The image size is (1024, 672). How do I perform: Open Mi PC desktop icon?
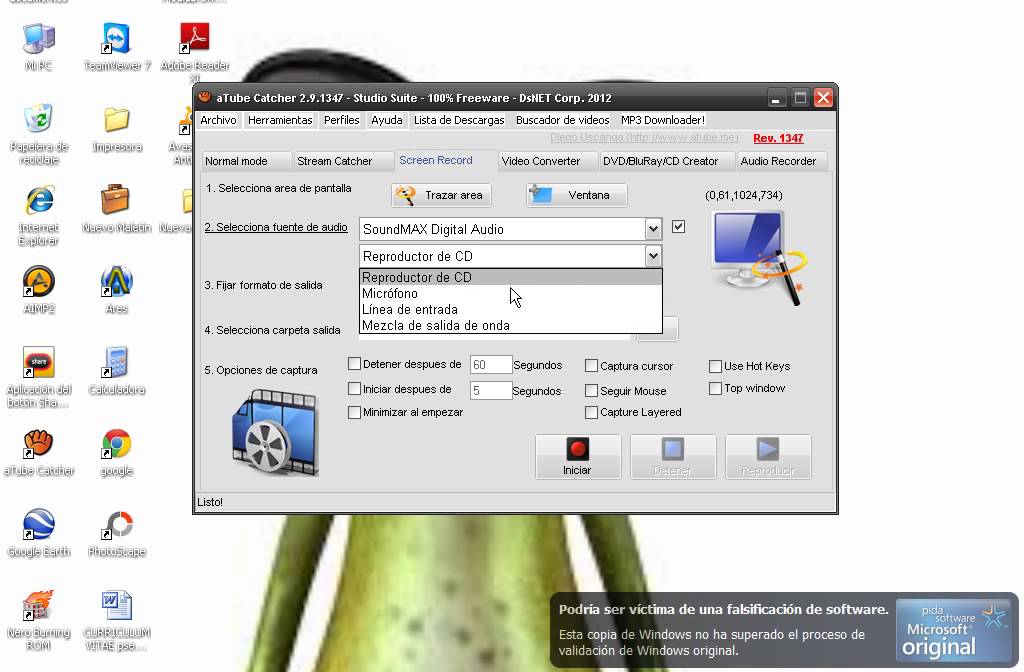point(38,46)
